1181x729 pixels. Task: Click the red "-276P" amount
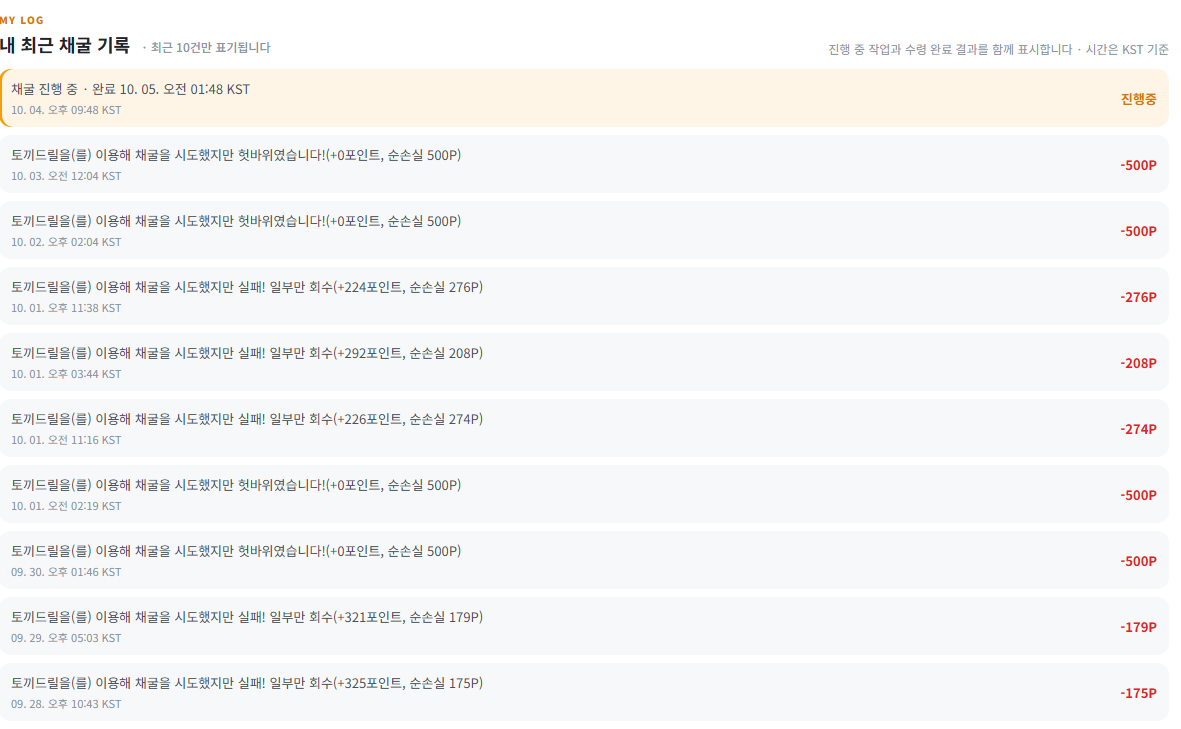point(1138,297)
